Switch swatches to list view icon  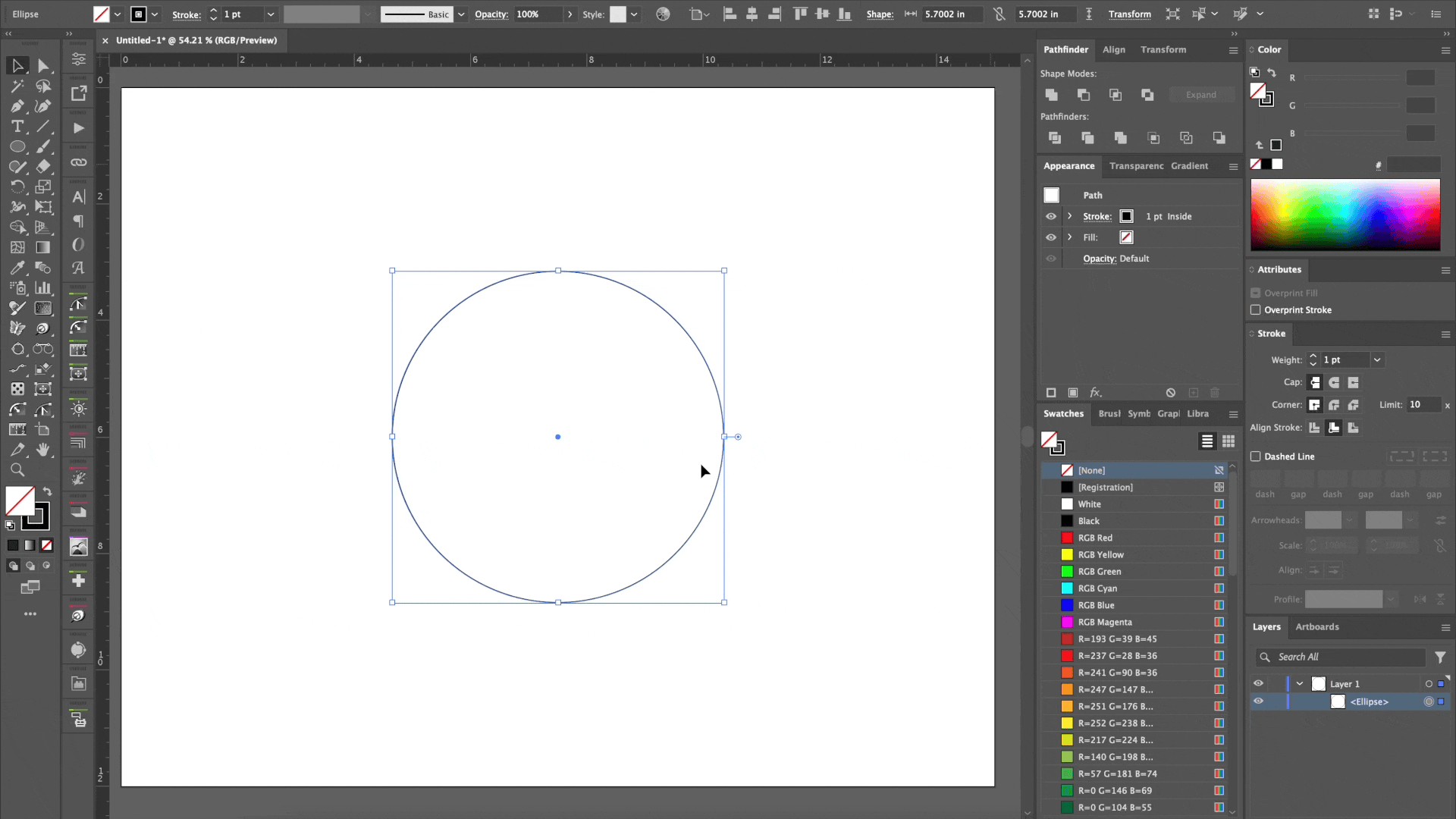1207,441
